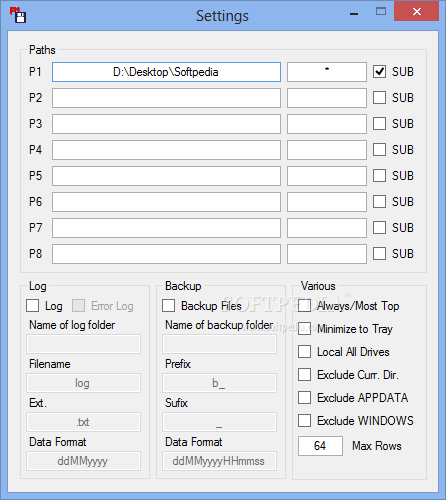The height and width of the screenshot is (500, 446).
Task: Select the P8 path input field
Action: click(166, 254)
